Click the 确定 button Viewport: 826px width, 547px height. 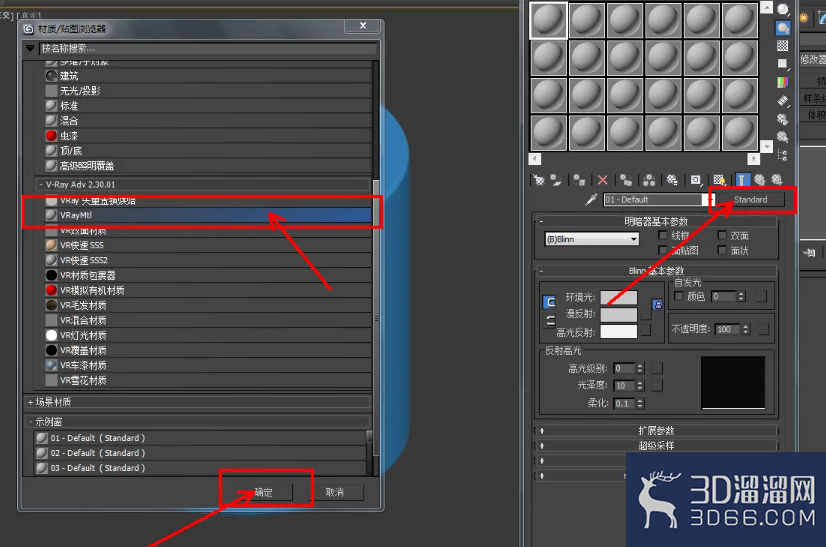point(264,492)
